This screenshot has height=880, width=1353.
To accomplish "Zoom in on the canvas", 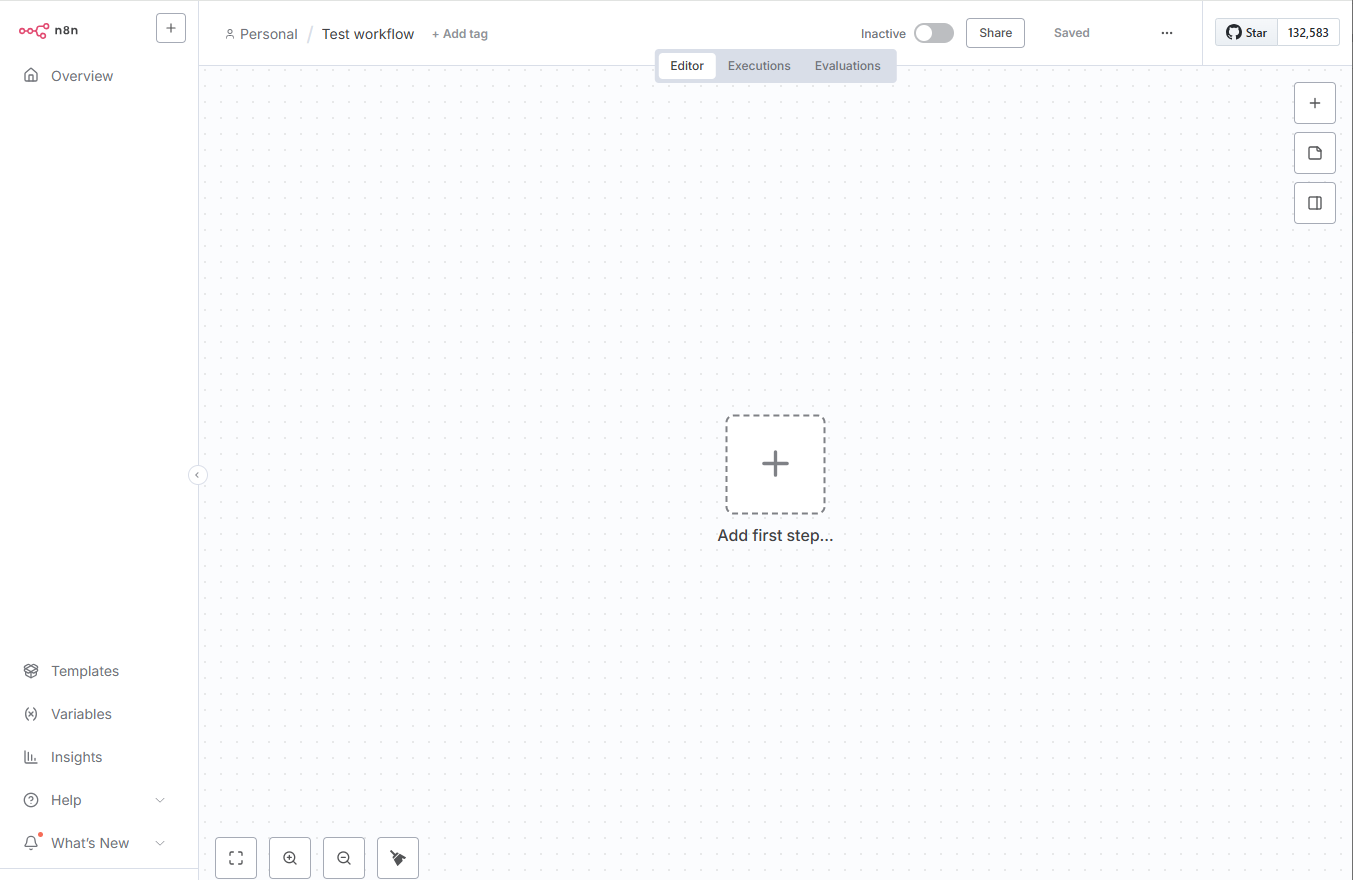I will tap(289, 857).
